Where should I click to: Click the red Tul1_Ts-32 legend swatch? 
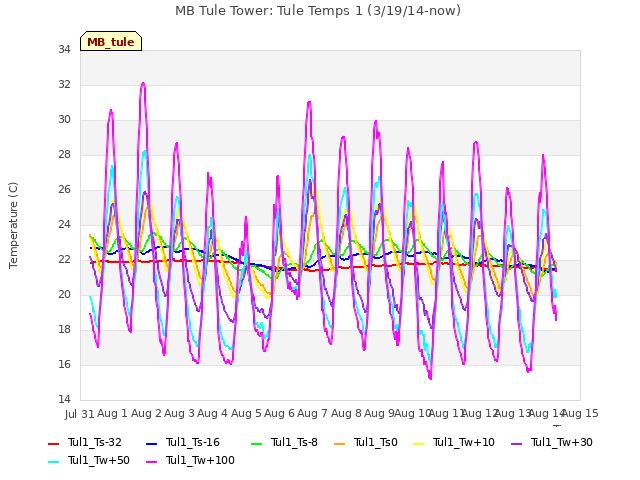click(x=53, y=443)
